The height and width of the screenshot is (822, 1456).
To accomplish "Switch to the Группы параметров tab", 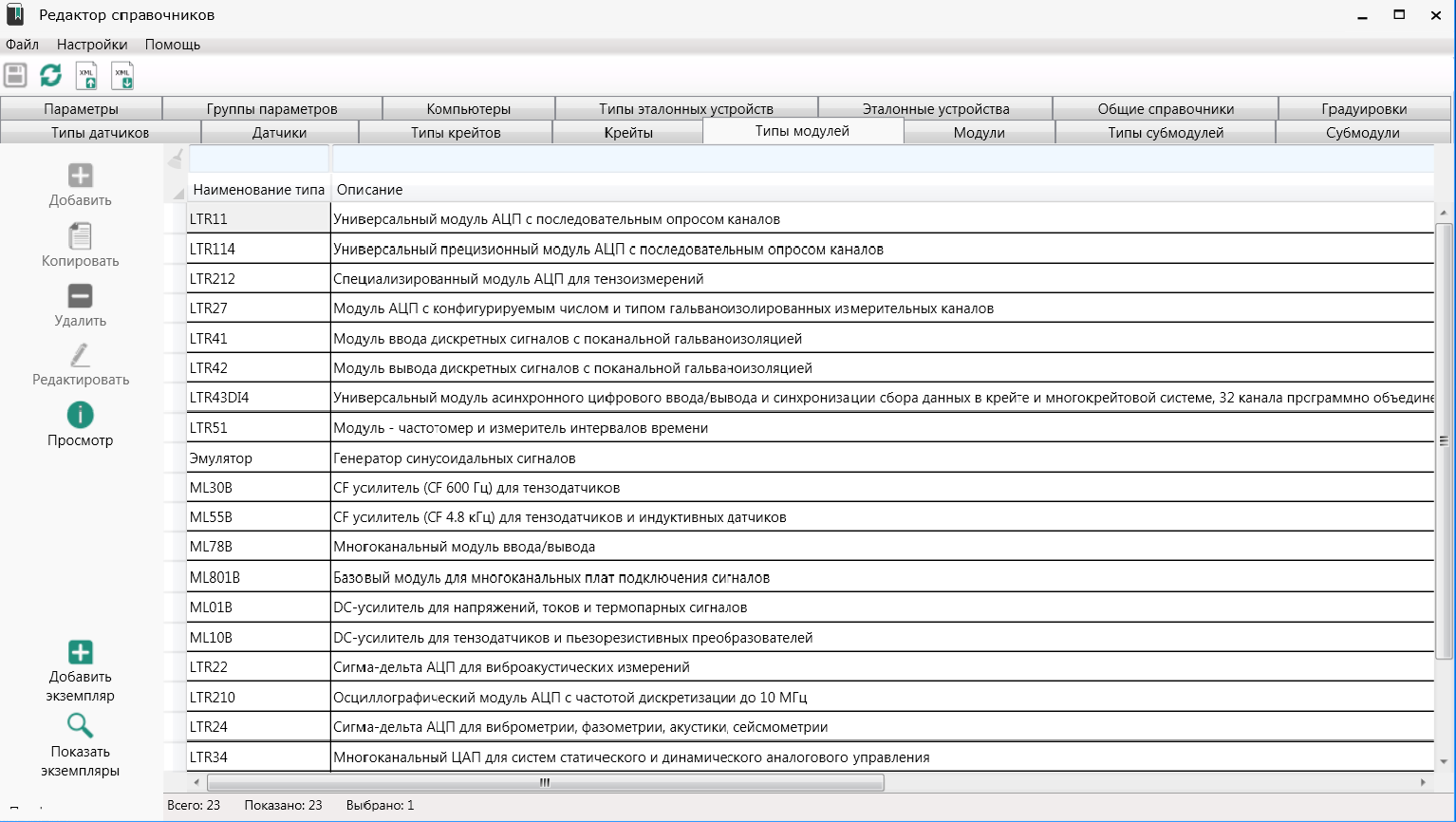I will pos(272,109).
